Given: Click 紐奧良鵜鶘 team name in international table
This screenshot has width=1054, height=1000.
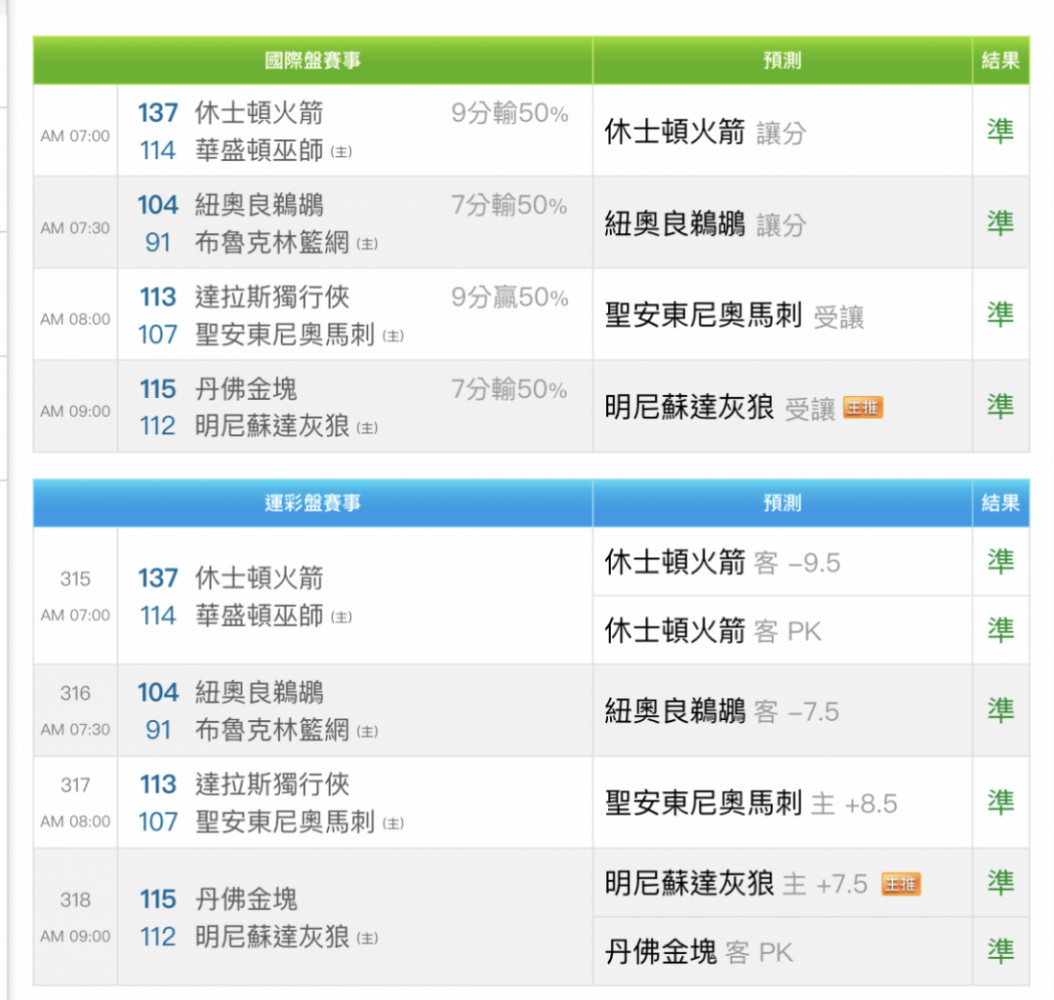Looking at the screenshot, I should (x=259, y=204).
